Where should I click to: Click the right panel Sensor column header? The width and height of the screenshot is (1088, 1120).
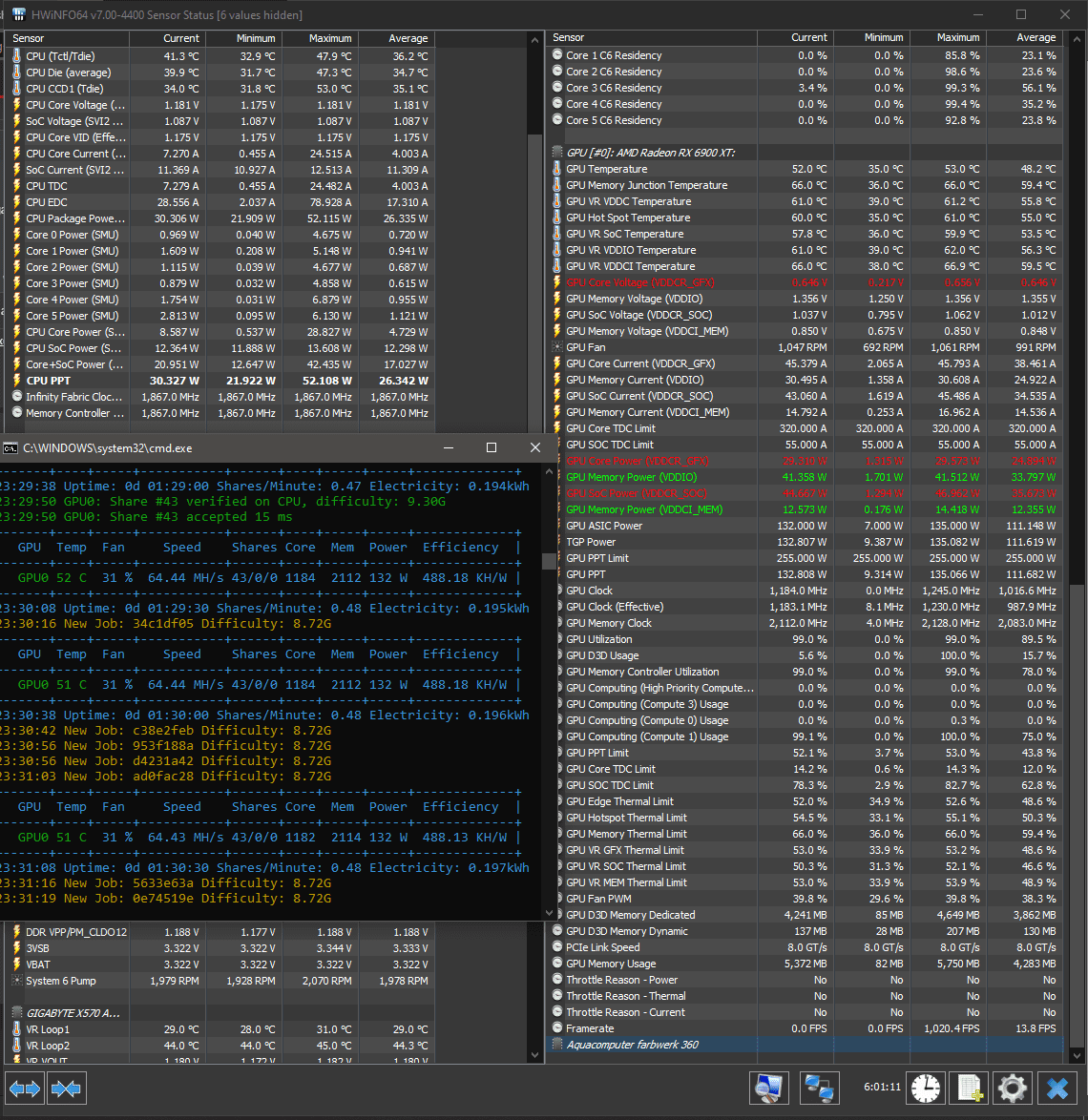click(653, 38)
